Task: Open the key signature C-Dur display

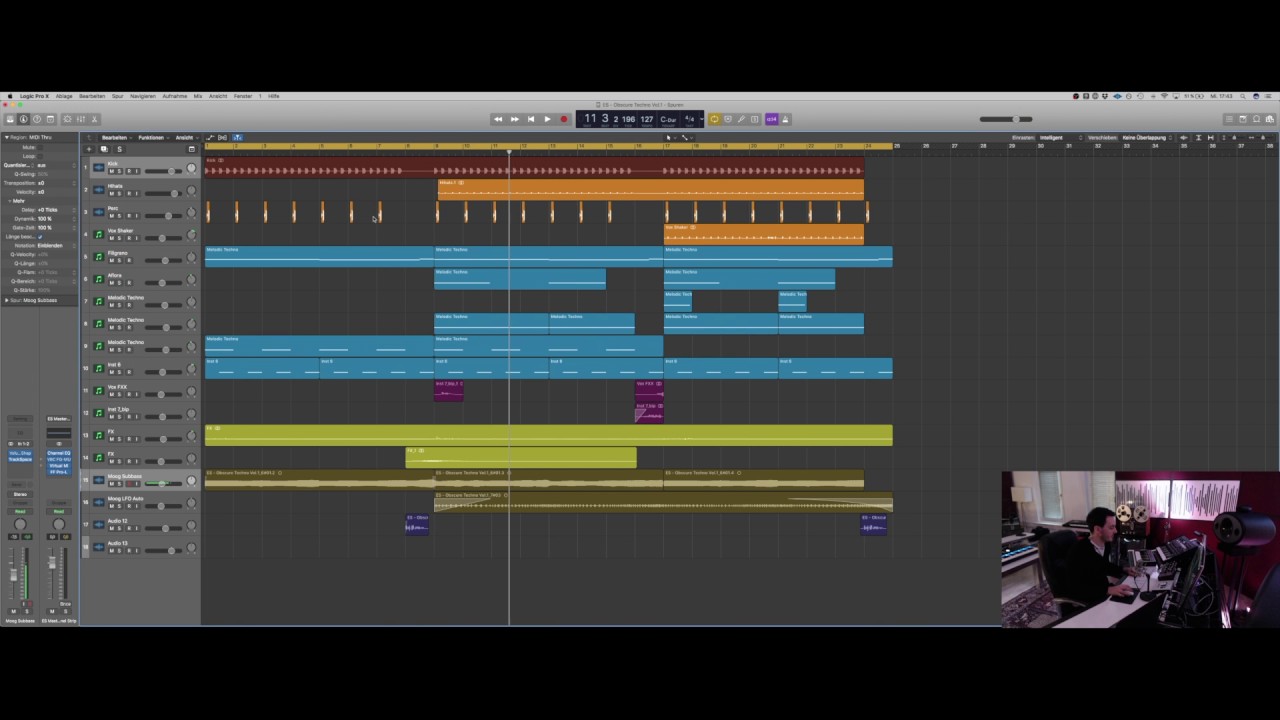Action: tap(668, 119)
